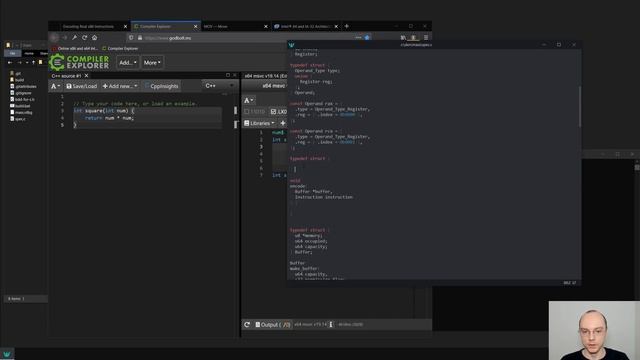Click the browser wrench tools icon
Viewport: 640px width, 360px height.
[x=74, y=38]
